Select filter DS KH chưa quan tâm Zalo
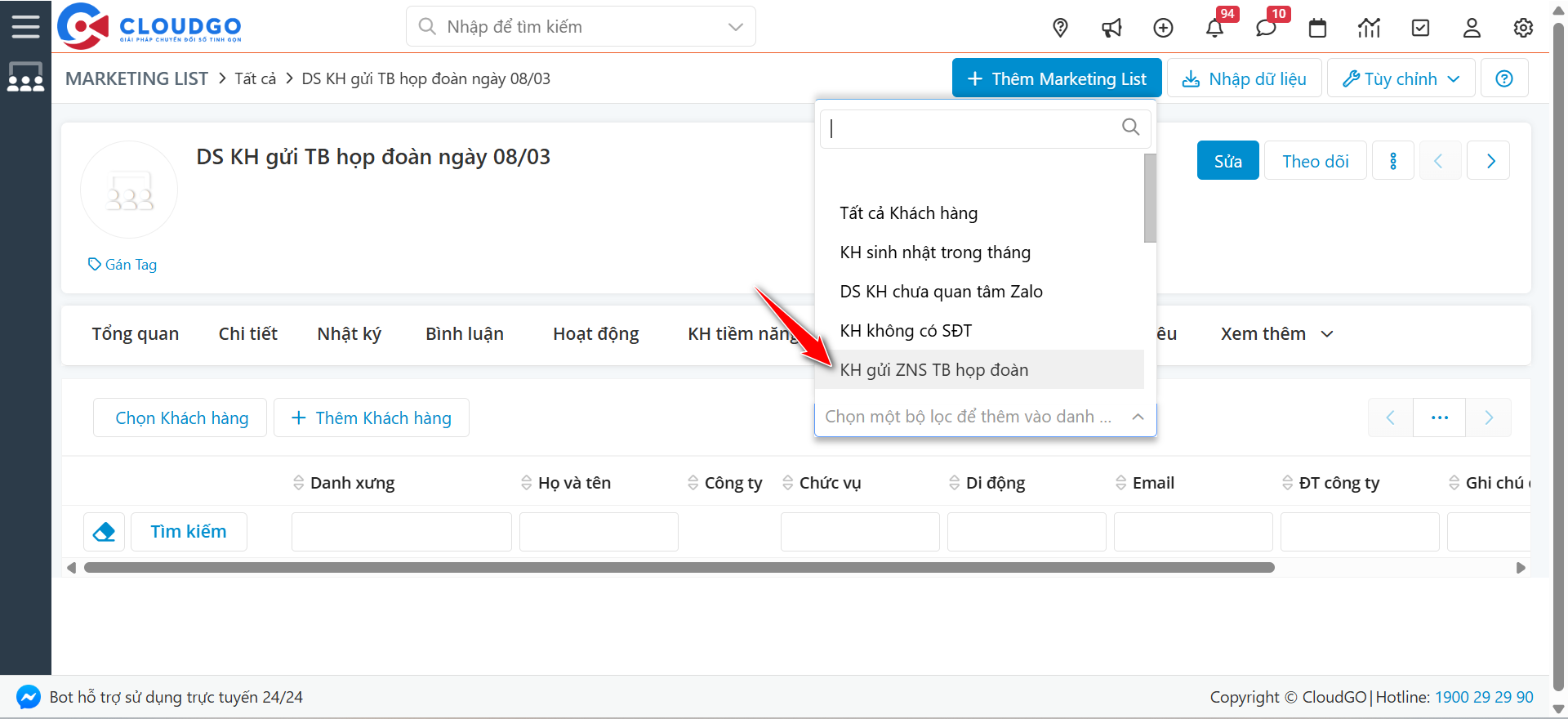Screen dimensions: 1568x719 click(979, 292)
